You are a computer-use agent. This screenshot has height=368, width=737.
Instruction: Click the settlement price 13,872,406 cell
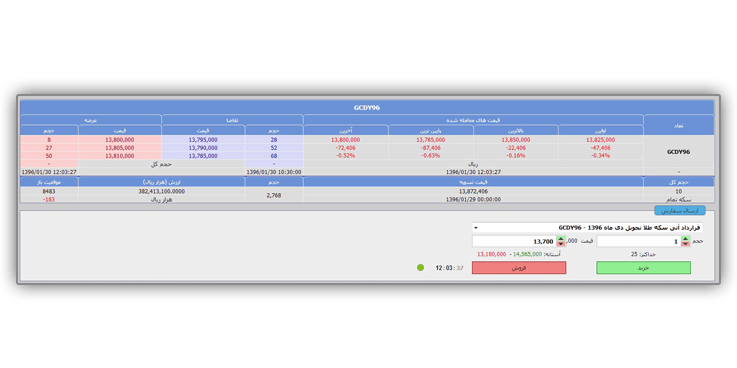point(473,192)
